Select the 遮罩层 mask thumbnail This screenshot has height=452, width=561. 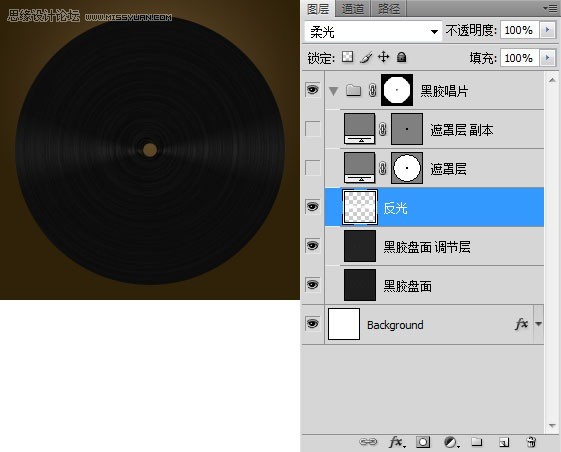[x=407, y=167]
